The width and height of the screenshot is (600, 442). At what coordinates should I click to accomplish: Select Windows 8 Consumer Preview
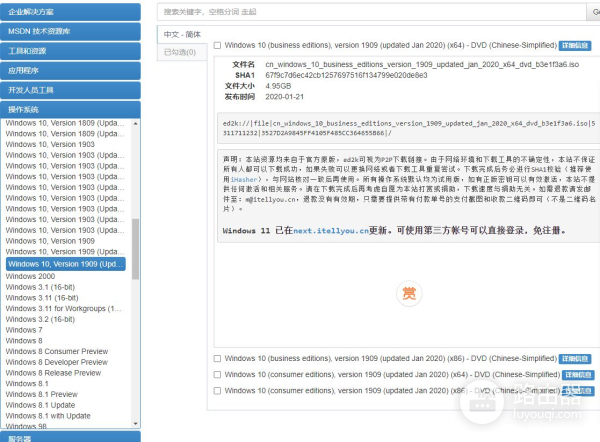[57, 351]
